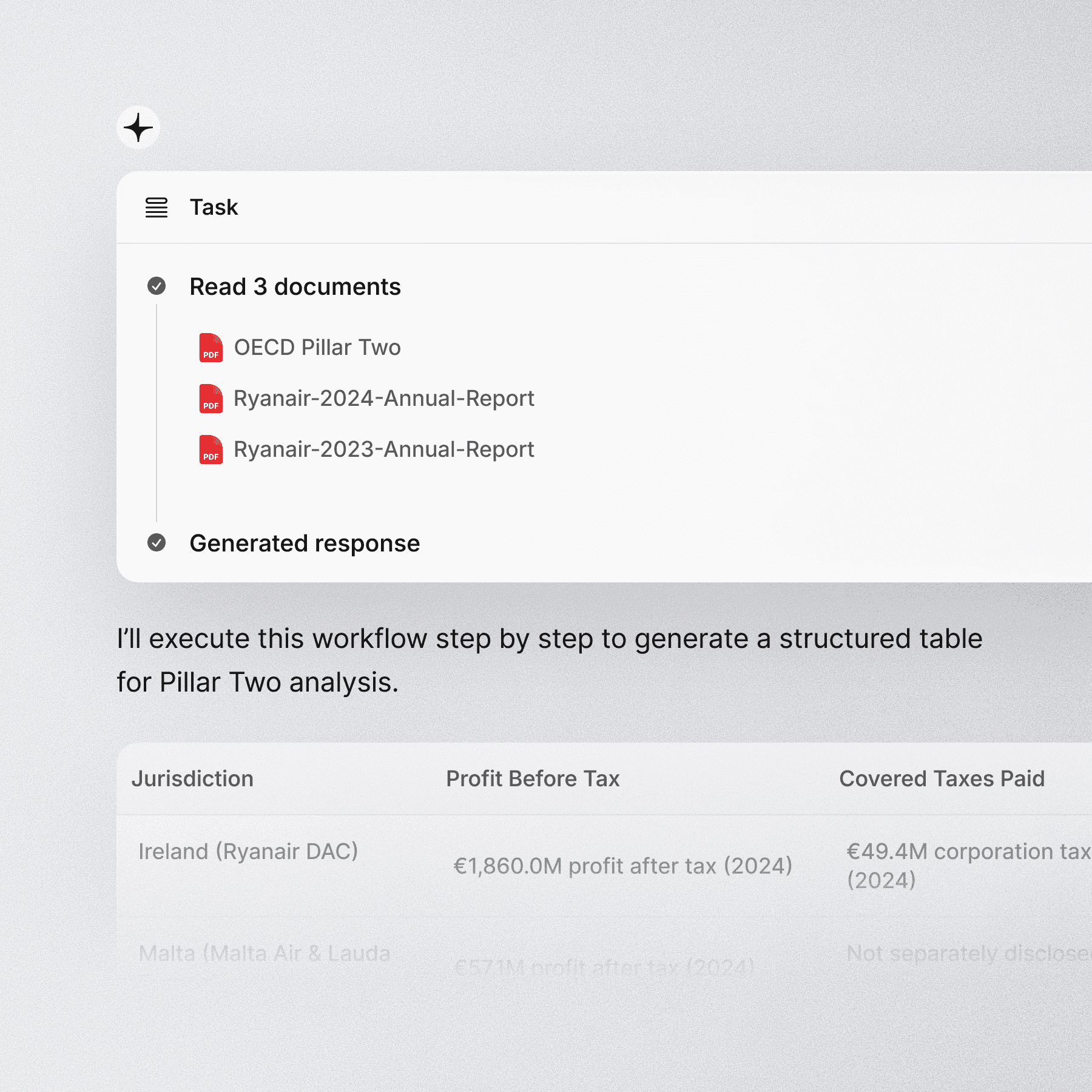This screenshot has width=1092, height=1092.
Task: Open the OECD Pillar Two document
Action: pos(317,348)
